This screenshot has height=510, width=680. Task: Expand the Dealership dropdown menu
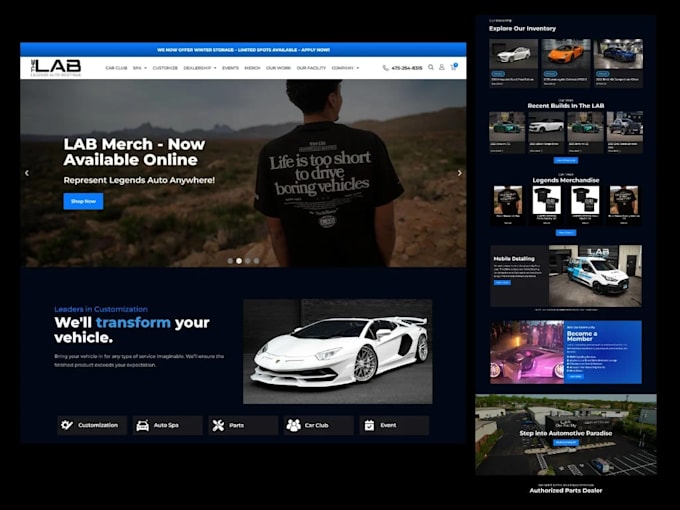[x=200, y=68]
